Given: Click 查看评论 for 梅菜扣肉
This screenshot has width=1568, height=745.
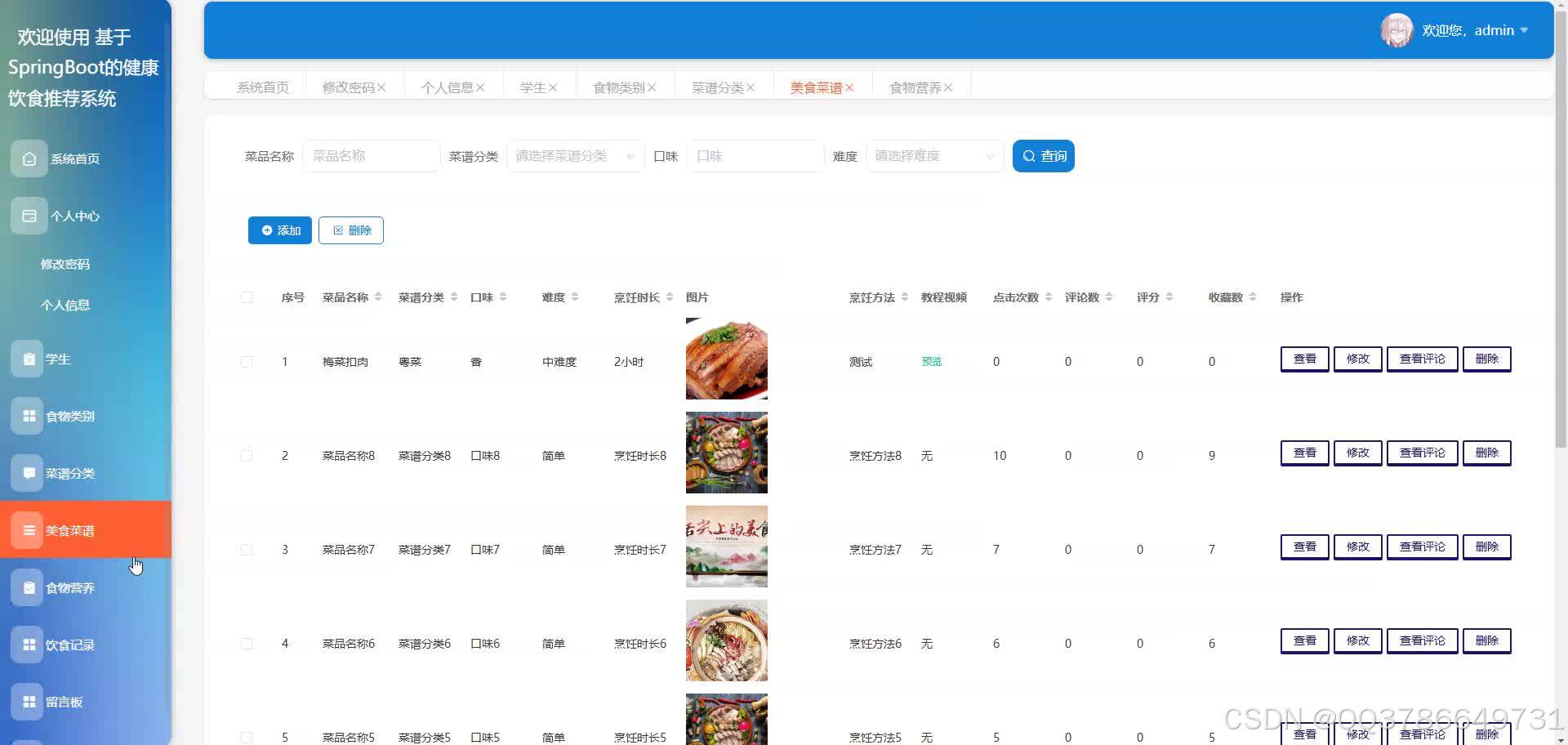Looking at the screenshot, I should point(1423,359).
